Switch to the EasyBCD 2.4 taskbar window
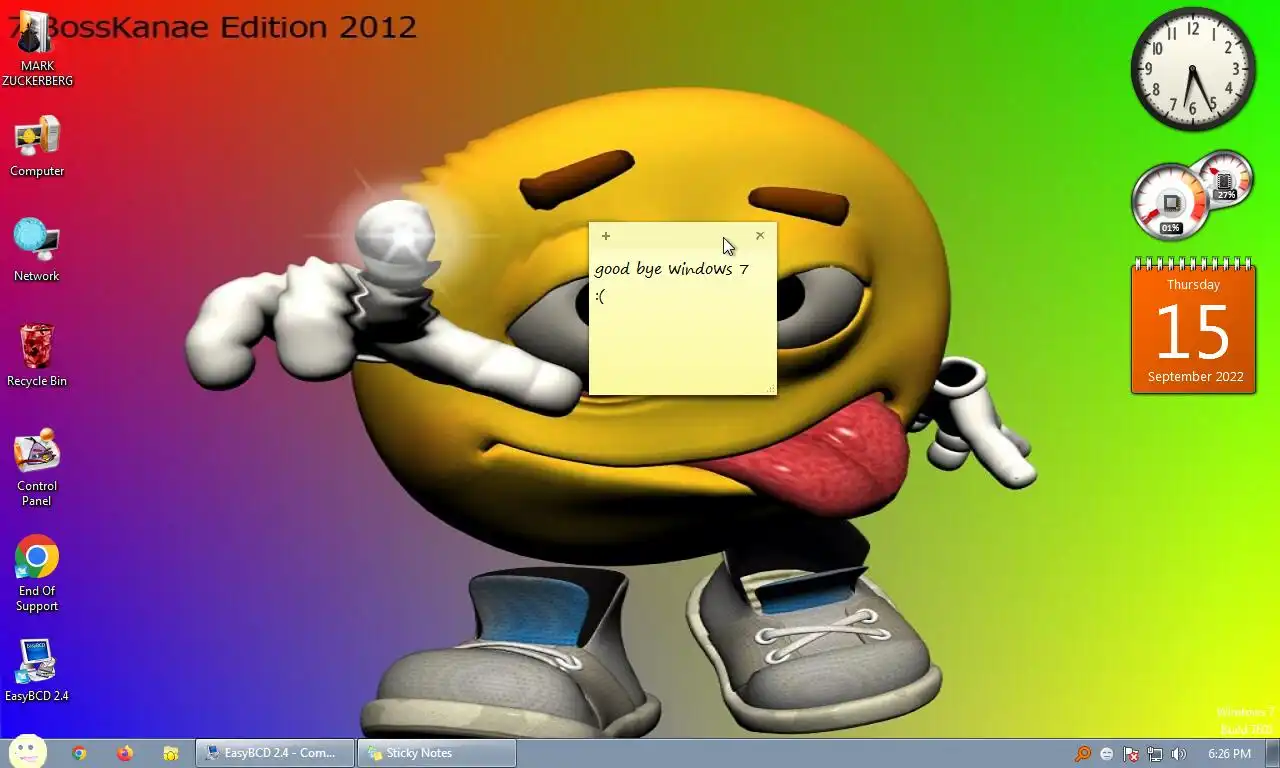Screen dimensions: 1280x768 click(275, 753)
